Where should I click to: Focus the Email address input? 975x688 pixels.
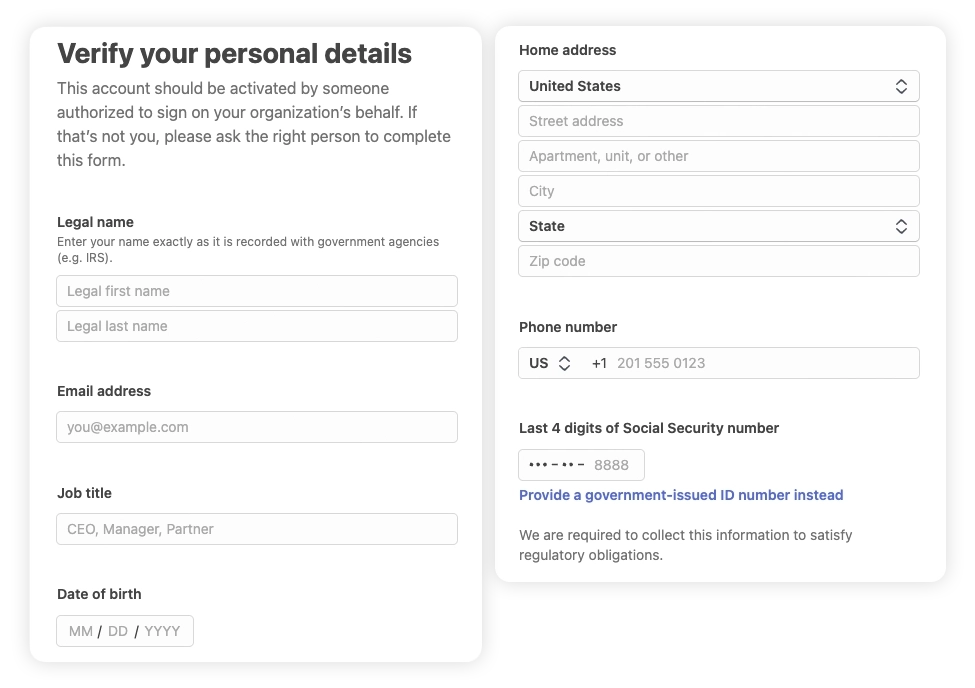[x=257, y=427]
